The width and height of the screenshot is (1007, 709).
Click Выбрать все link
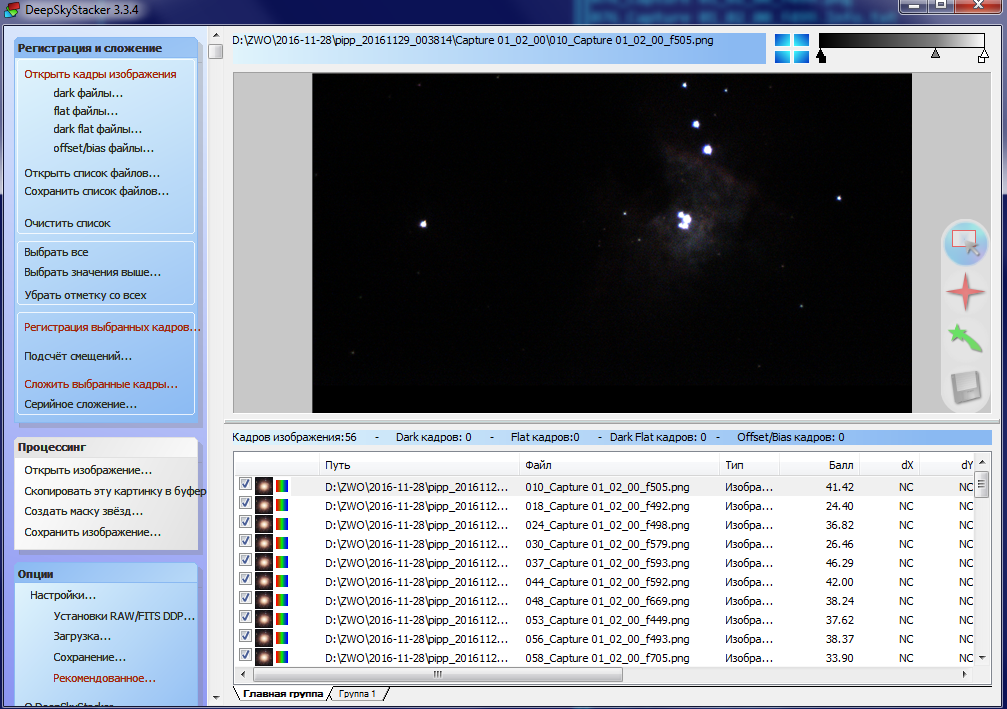(x=57, y=252)
